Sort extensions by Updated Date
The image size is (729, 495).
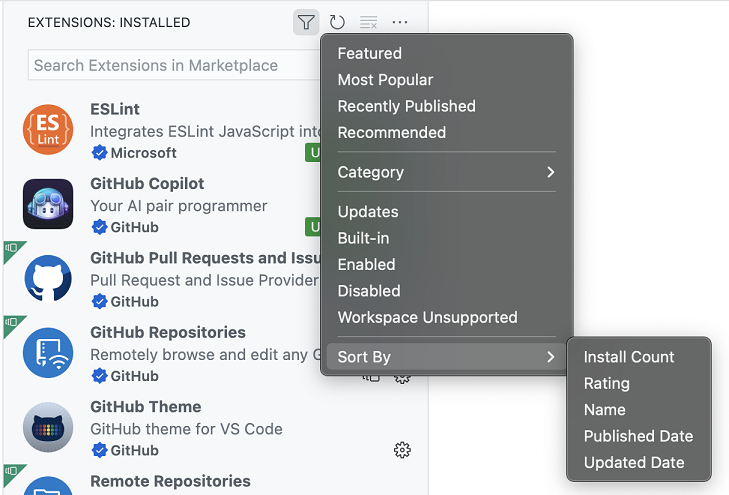coord(634,462)
